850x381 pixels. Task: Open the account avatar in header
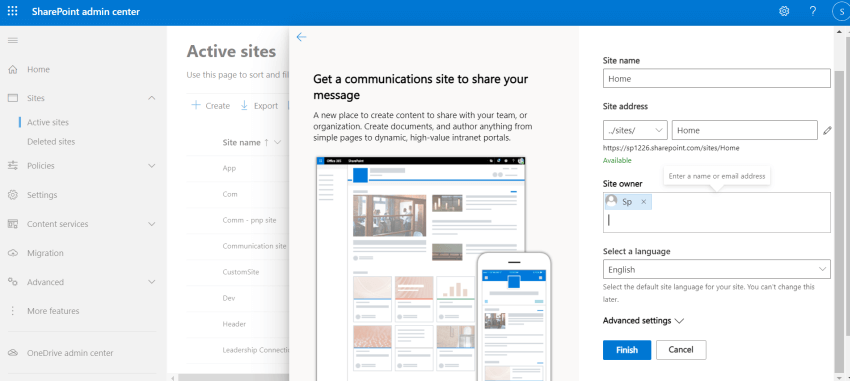coord(841,12)
